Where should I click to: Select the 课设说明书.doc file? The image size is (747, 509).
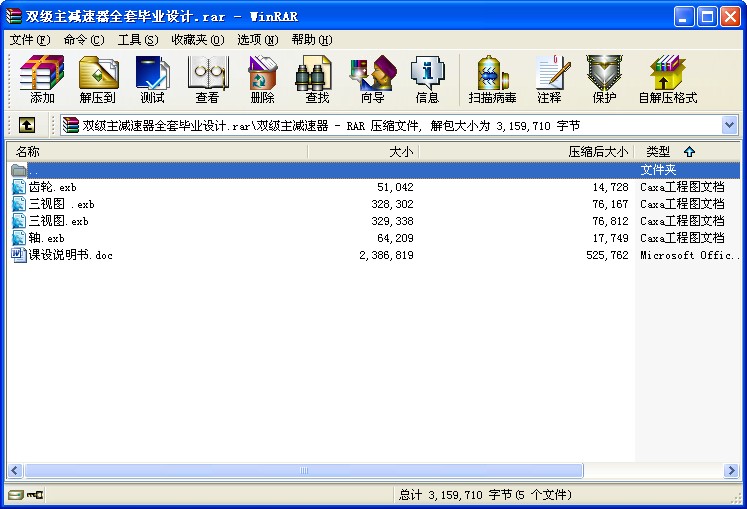click(70, 255)
